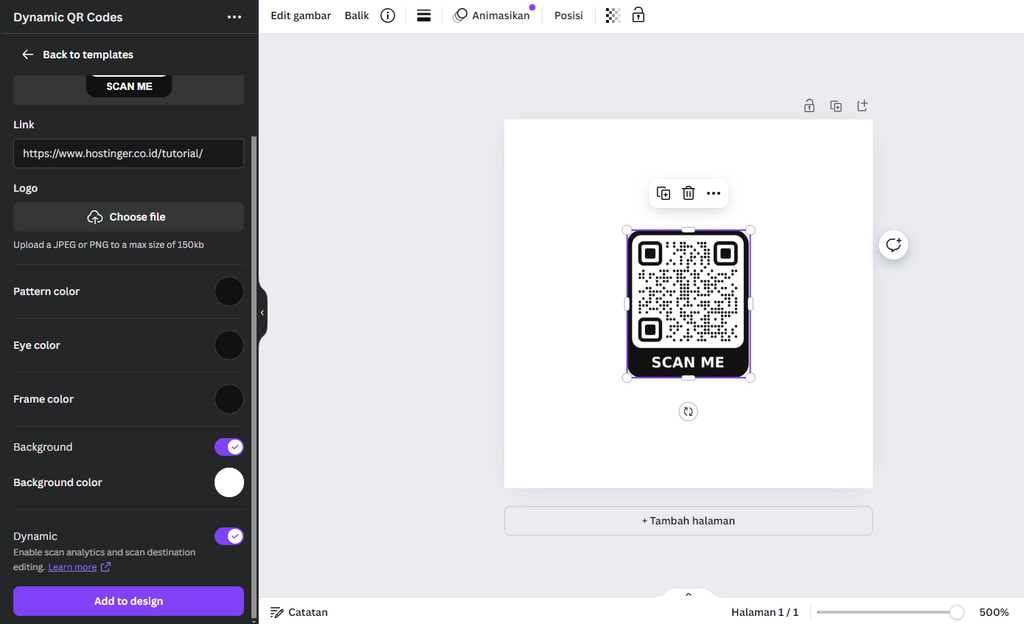Click the duplicate page icon above the canvas
The height and width of the screenshot is (624, 1024).
click(x=836, y=105)
